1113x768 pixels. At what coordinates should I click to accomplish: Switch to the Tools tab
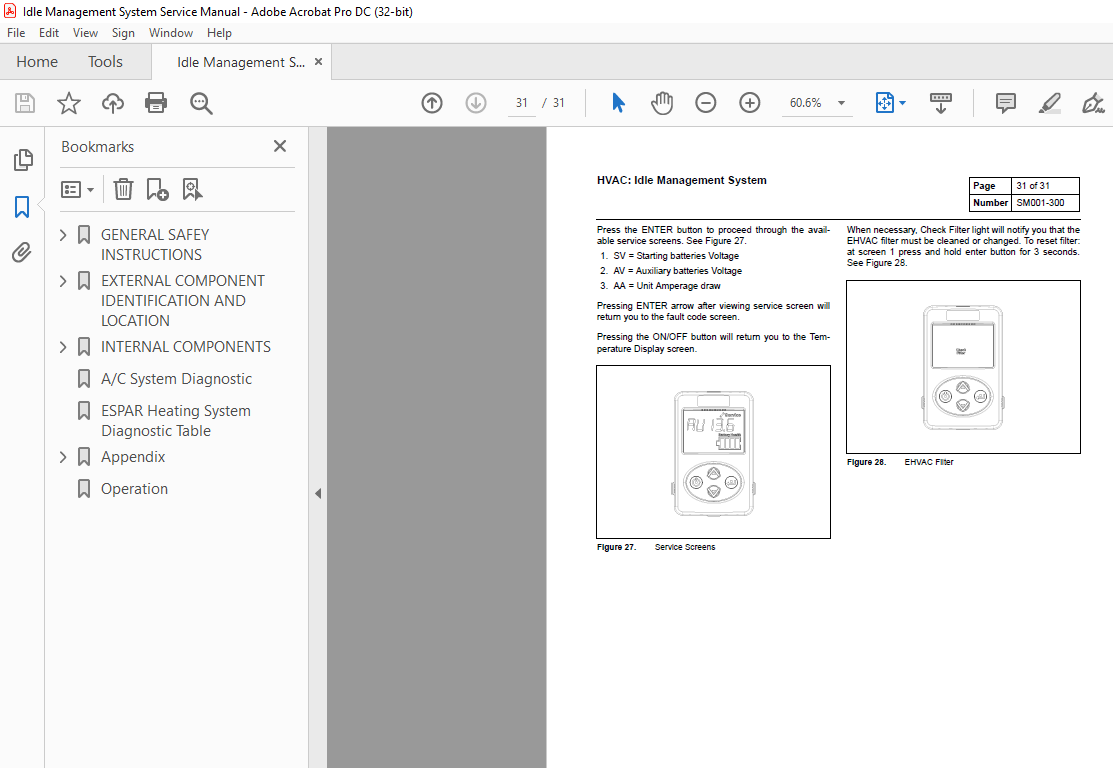coord(105,62)
